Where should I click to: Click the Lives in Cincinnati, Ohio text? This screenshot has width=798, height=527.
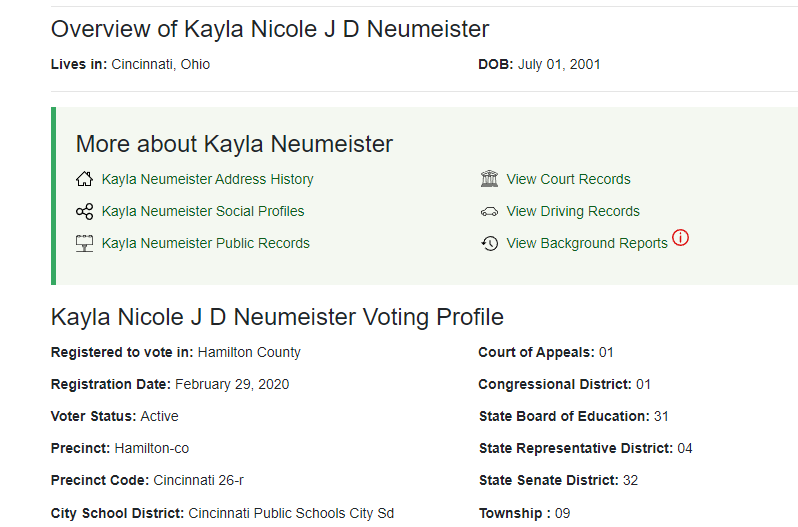(130, 64)
